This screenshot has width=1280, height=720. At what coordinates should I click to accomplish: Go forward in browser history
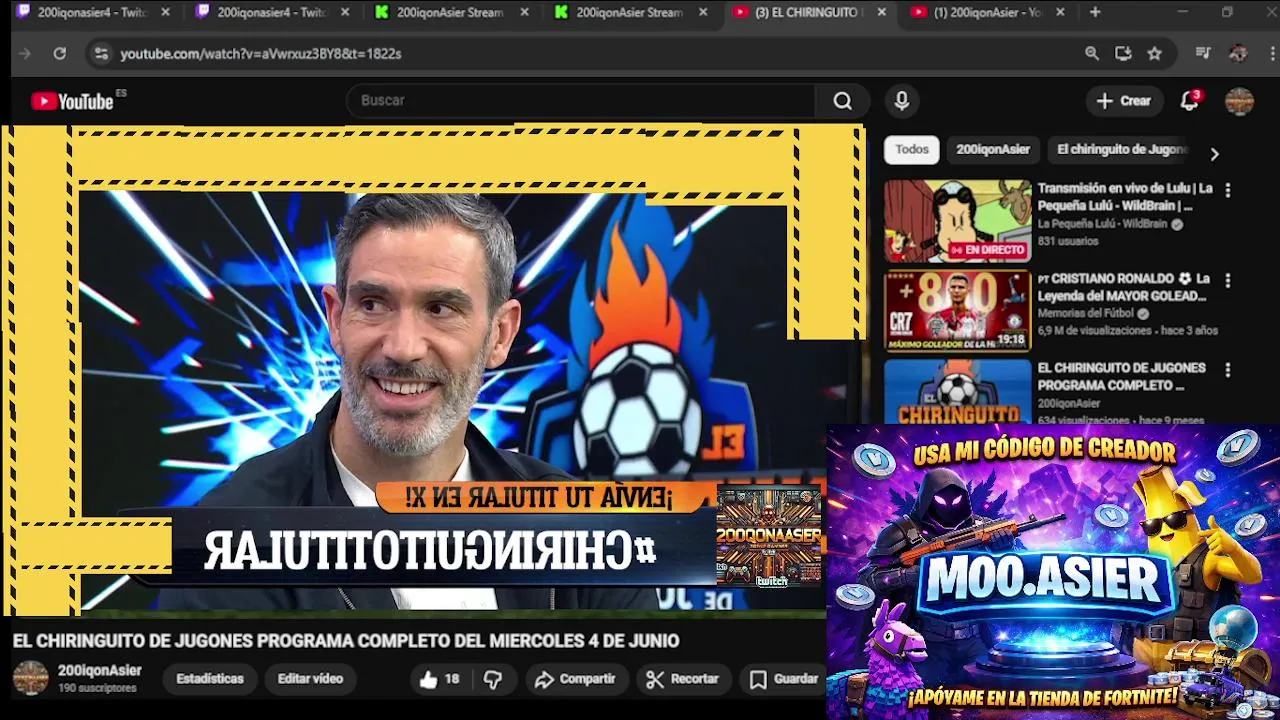(x=25, y=53)
